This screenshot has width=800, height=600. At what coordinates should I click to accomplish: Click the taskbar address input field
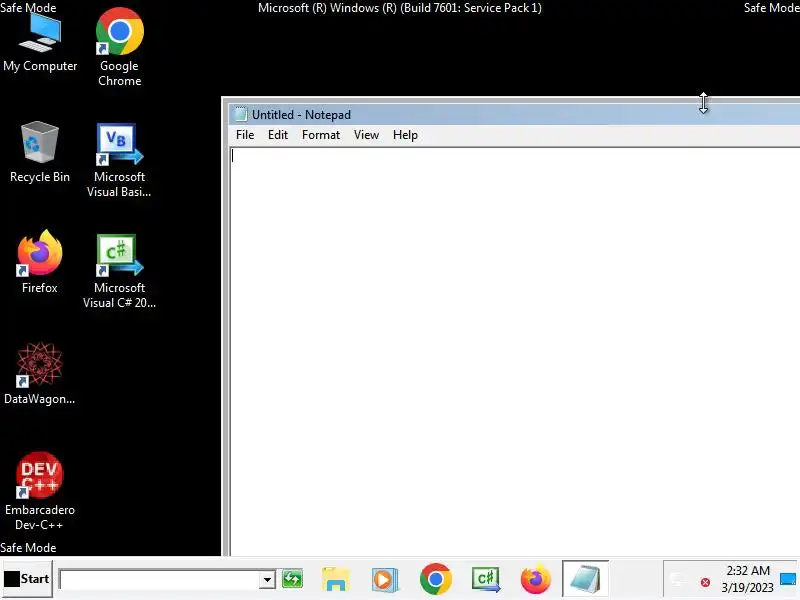pyautogui.click(x=160, y=580)
